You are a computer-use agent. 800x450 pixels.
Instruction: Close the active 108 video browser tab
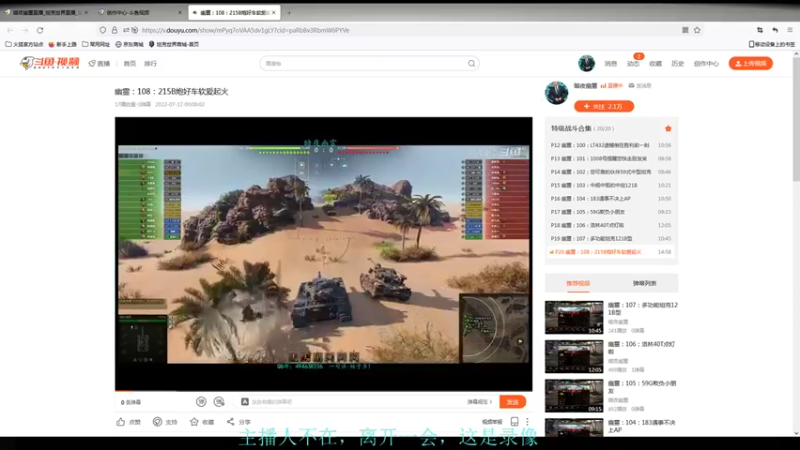[x=274, y=12]
